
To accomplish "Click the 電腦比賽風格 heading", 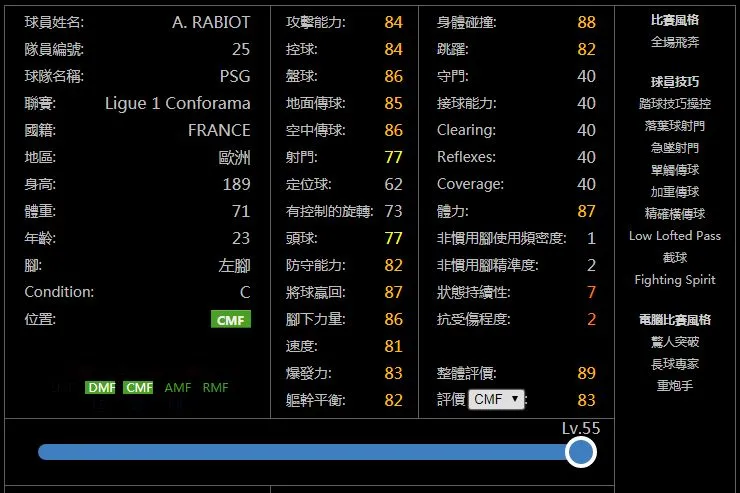I will click(x=674, y=319).
